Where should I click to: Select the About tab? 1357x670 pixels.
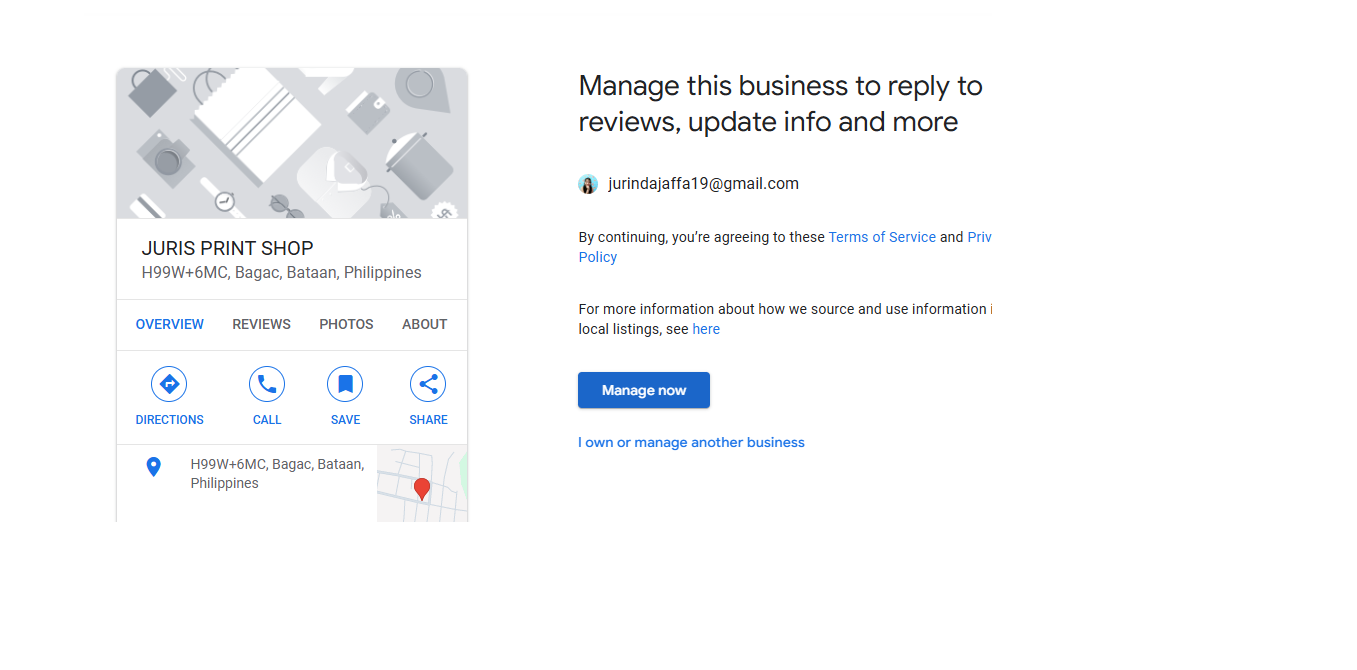(424, 324)
